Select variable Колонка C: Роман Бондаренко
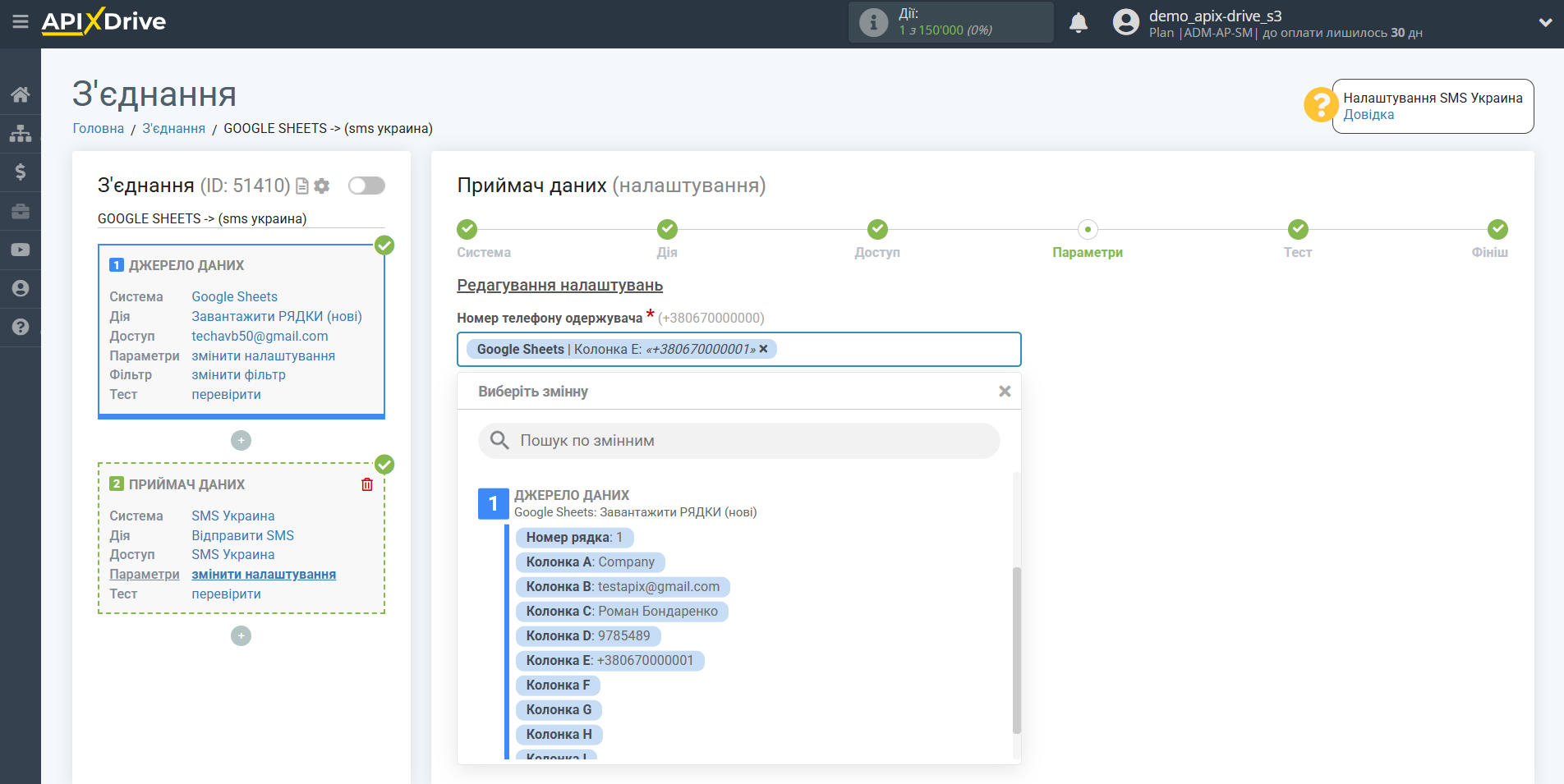This screenshot has height=784, width=1564. (622, 612)
